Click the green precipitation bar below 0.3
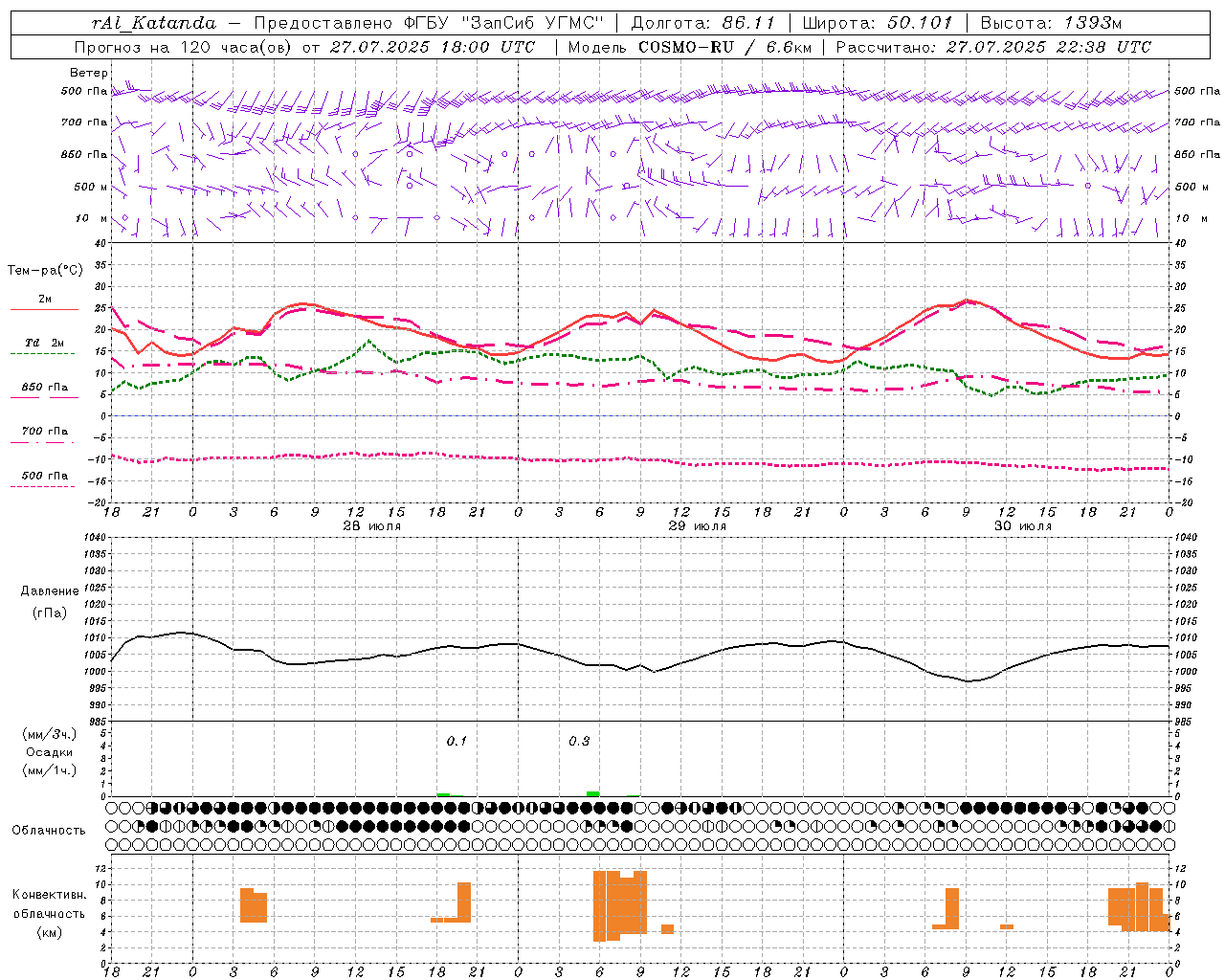The image size is (1225, 980). pos(593,793)
